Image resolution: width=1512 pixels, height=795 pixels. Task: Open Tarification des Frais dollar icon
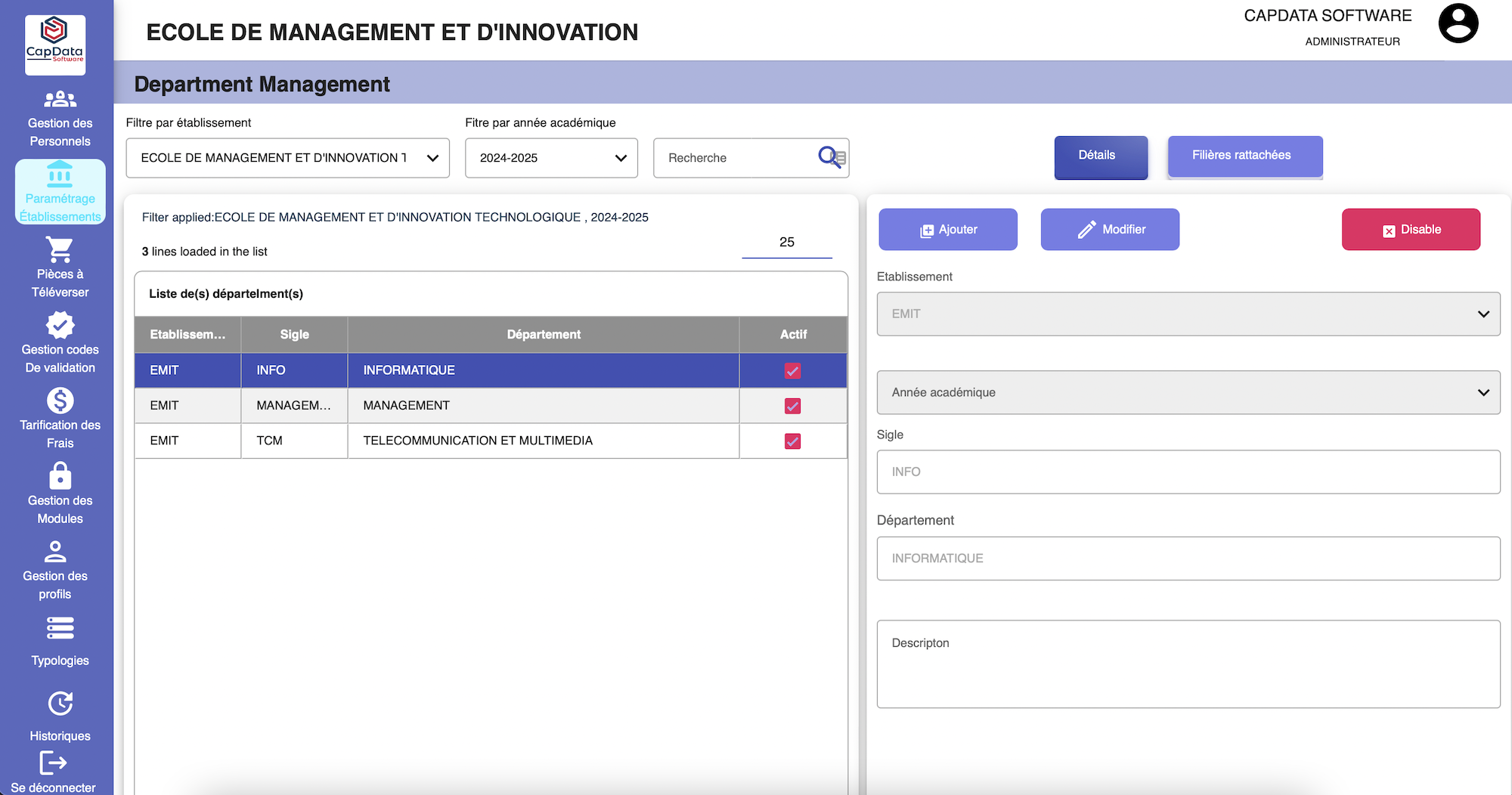(60, 401)
